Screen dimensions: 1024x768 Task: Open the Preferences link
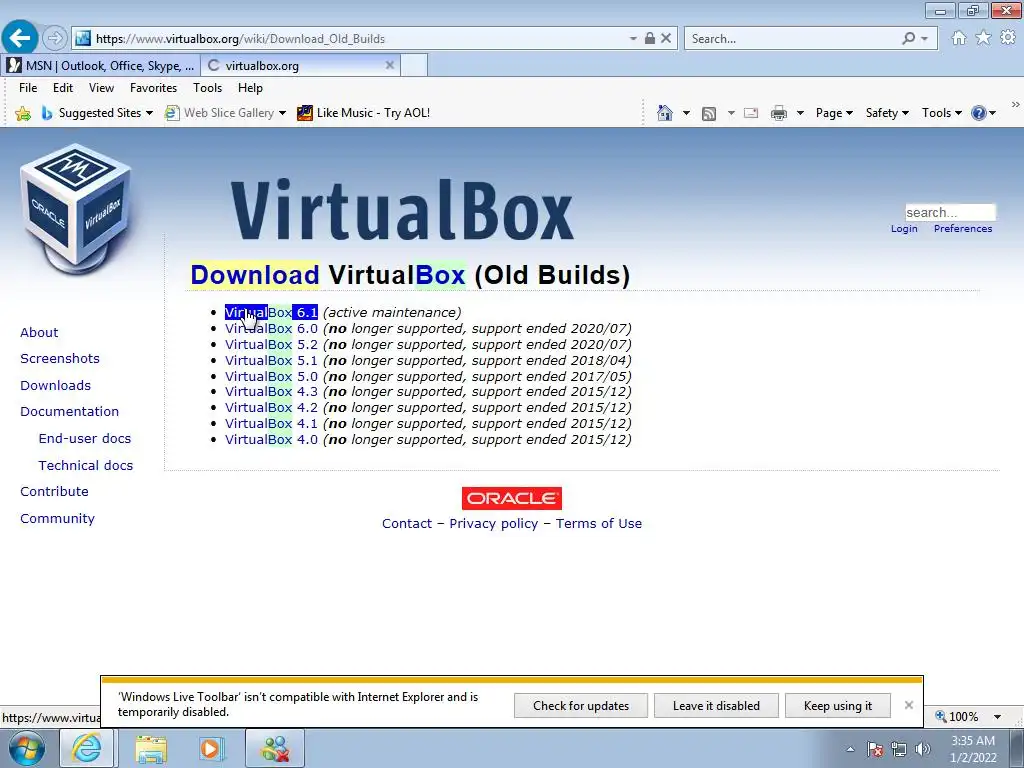tap(963, 229)
